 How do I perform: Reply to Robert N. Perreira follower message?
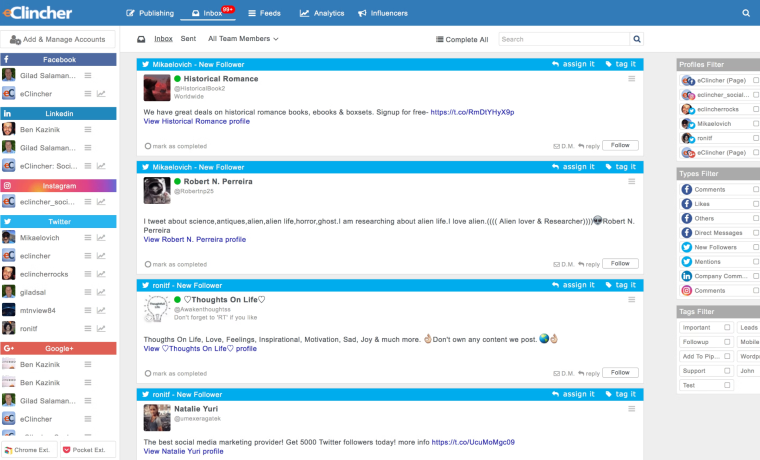click(x=589, y=264)
